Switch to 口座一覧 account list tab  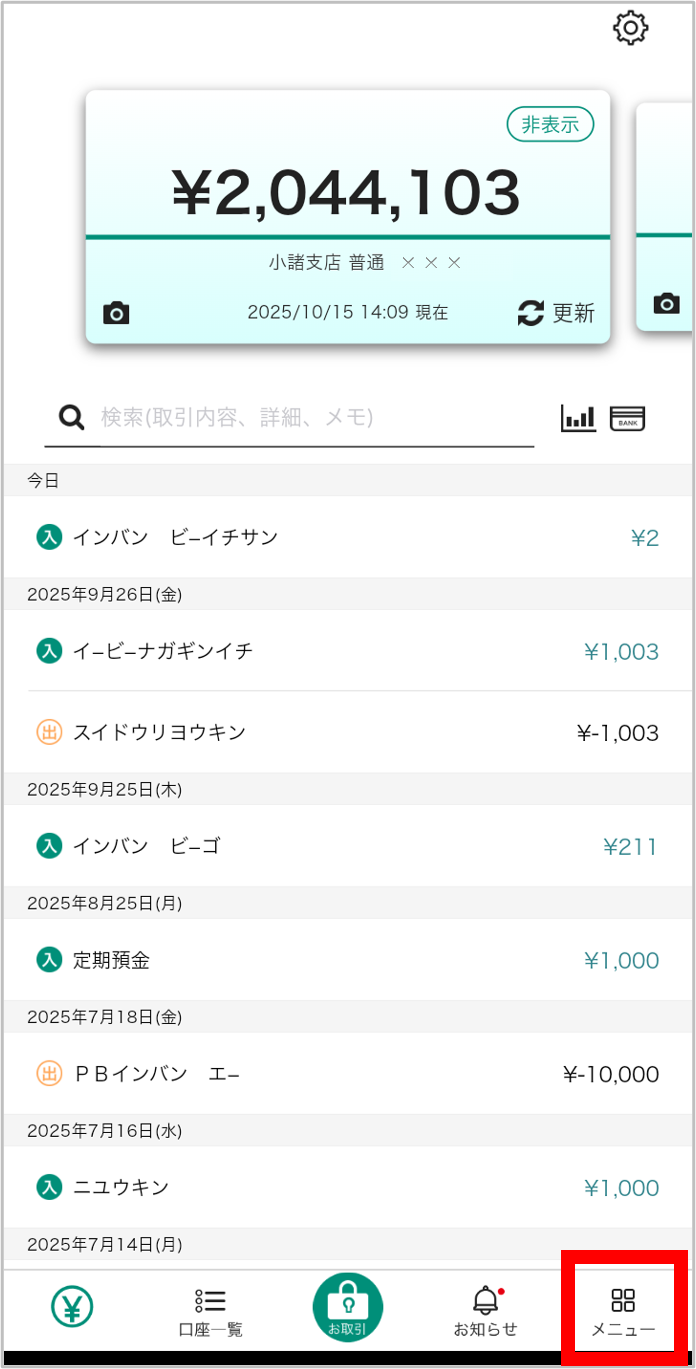(x=210, y=1311)
